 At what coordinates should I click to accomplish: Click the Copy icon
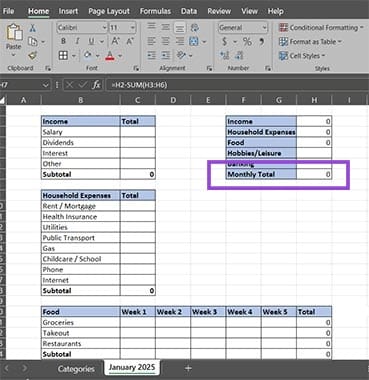click(33, 42)
